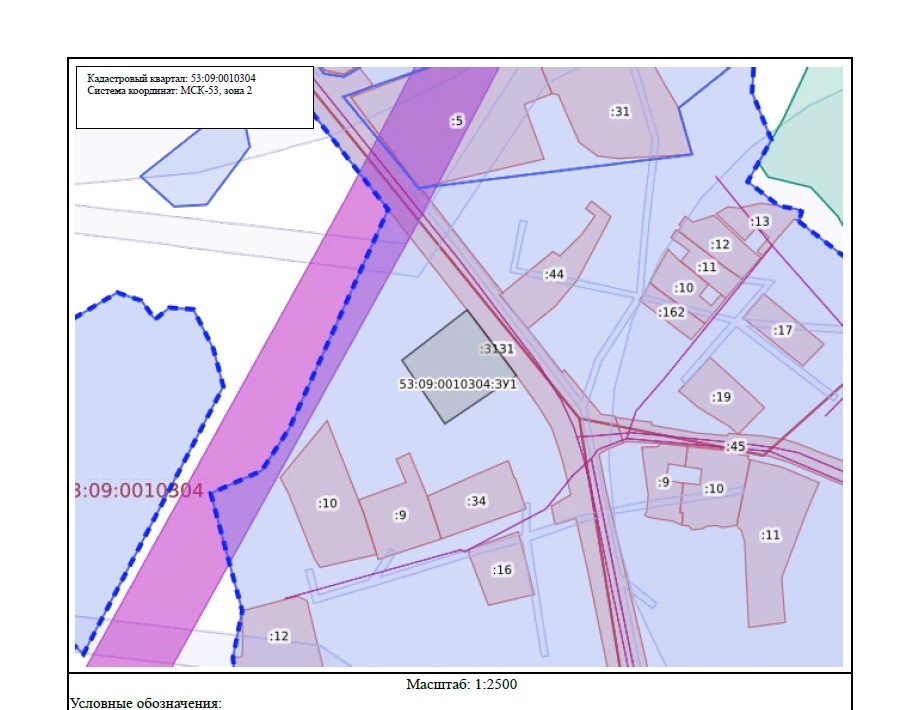
Task: Select parcel :13 in the upper right
Action: 759,221
